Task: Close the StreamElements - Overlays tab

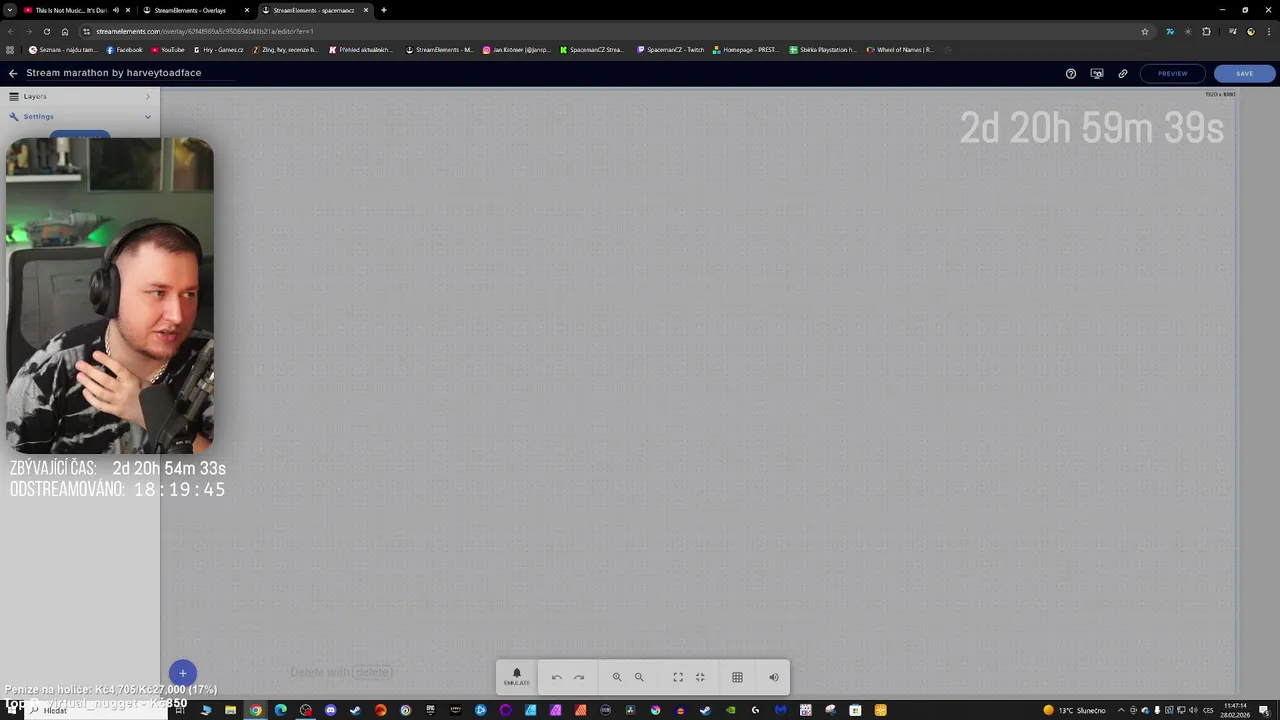Action: point(247,10)
